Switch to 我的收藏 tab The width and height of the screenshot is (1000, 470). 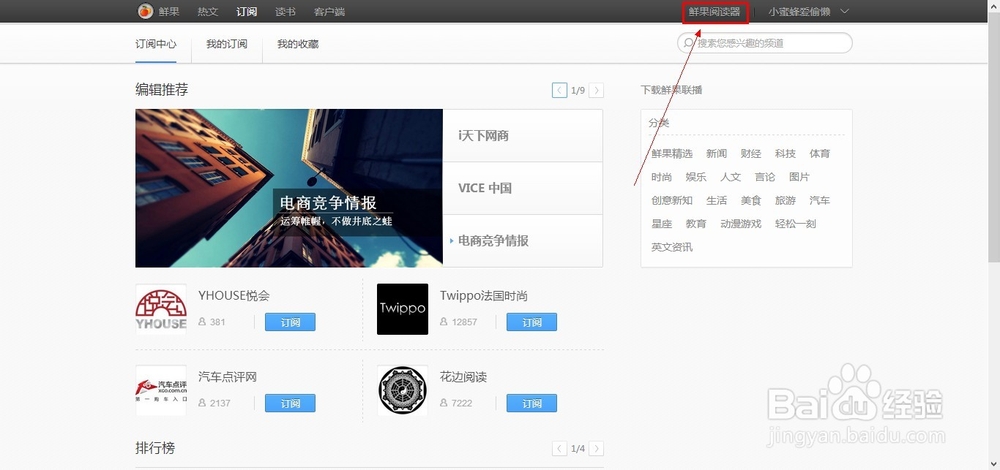298,44
